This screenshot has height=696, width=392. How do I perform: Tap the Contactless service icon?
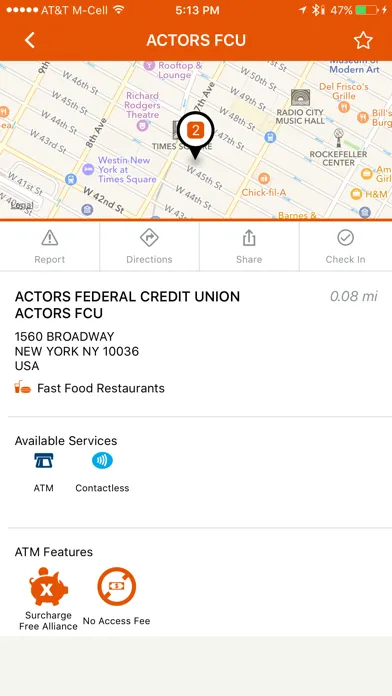coord(102,461)
